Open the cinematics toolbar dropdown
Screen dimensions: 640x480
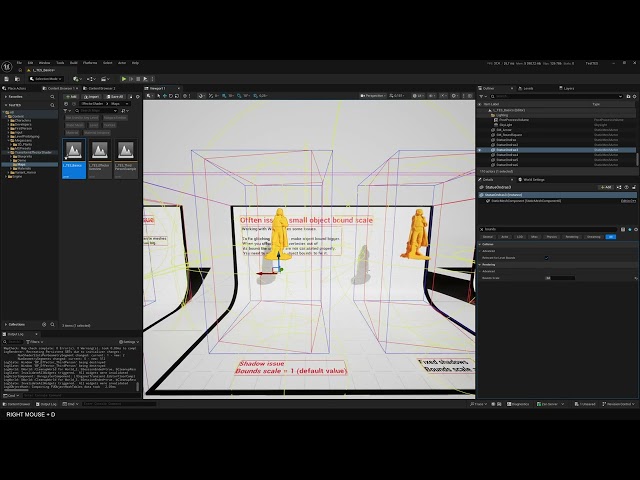click(105, 79)
